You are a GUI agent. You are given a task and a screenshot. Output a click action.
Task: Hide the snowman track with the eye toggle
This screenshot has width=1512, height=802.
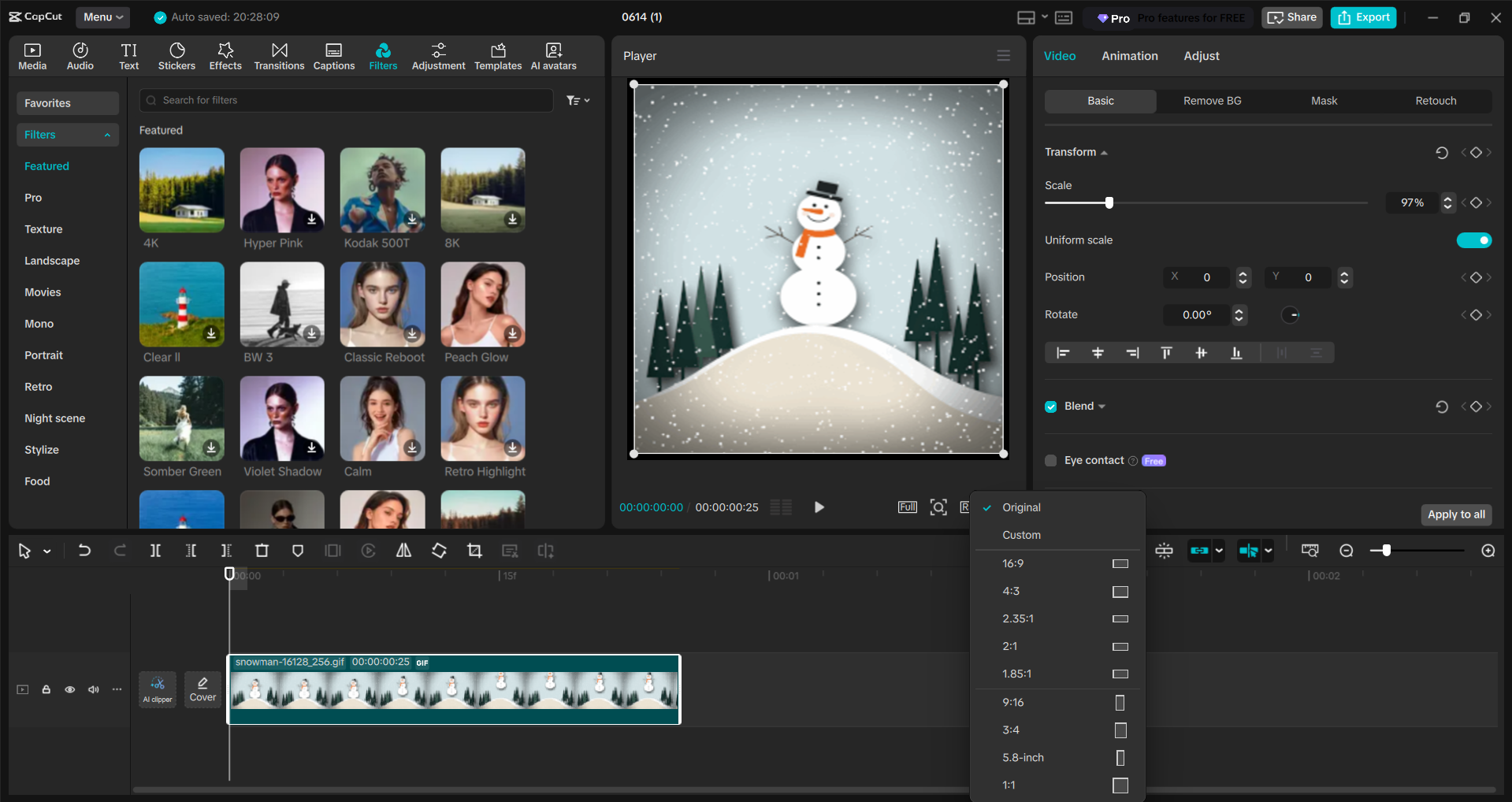click(70, 689)
